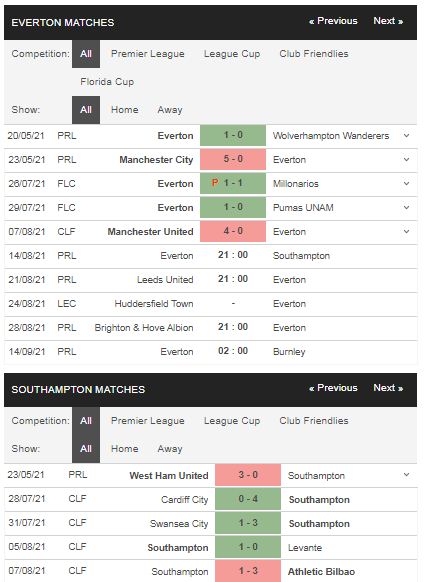The height and width of the screenshot is (582, 424).
Task: Open the Athletic Bilbao team link
Action: 321,571
